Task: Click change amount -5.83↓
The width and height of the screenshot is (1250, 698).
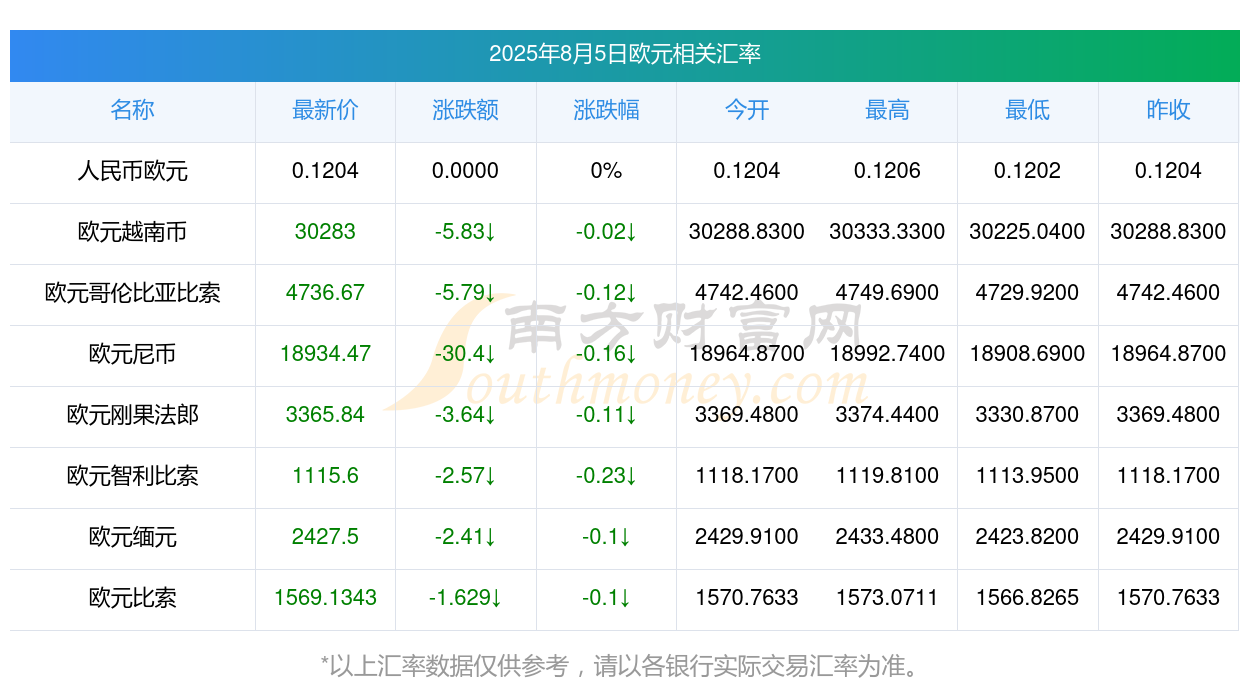Action: coord(465,232)
